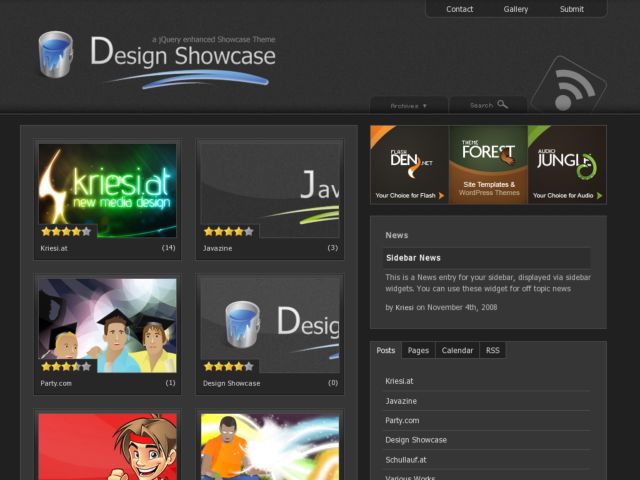
Task: Open Various Works in posts list
Action: tap(410, 478)
